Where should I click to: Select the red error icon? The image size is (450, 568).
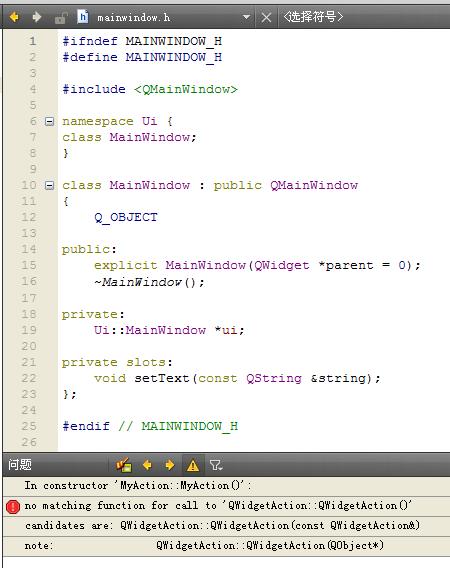pyautogui.click(x=13, y=506)
